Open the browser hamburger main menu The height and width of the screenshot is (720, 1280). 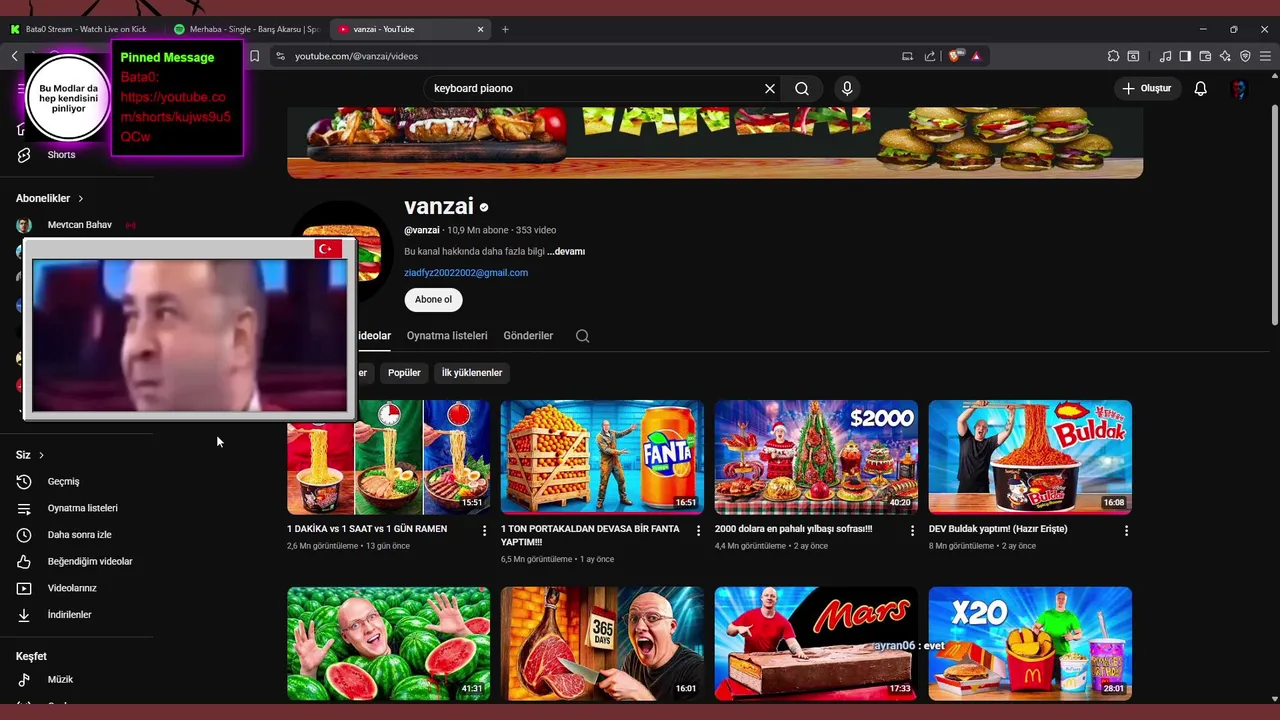(1266, 56)
